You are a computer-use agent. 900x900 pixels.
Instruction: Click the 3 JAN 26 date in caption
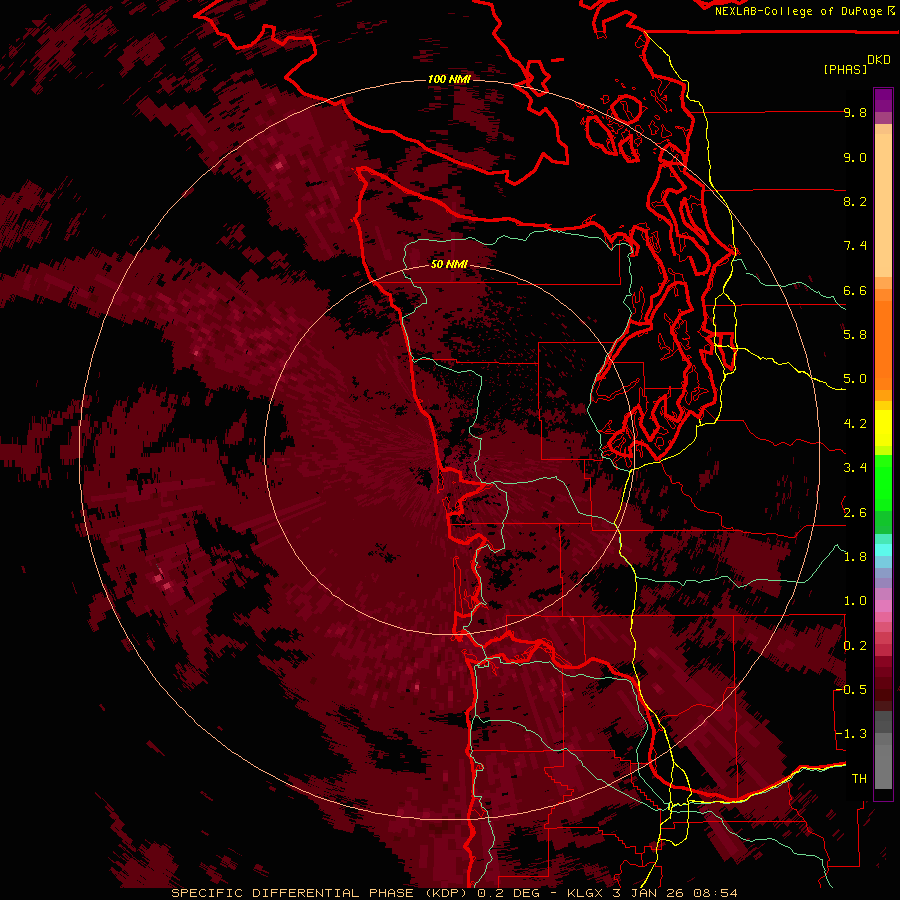(649, 893)
